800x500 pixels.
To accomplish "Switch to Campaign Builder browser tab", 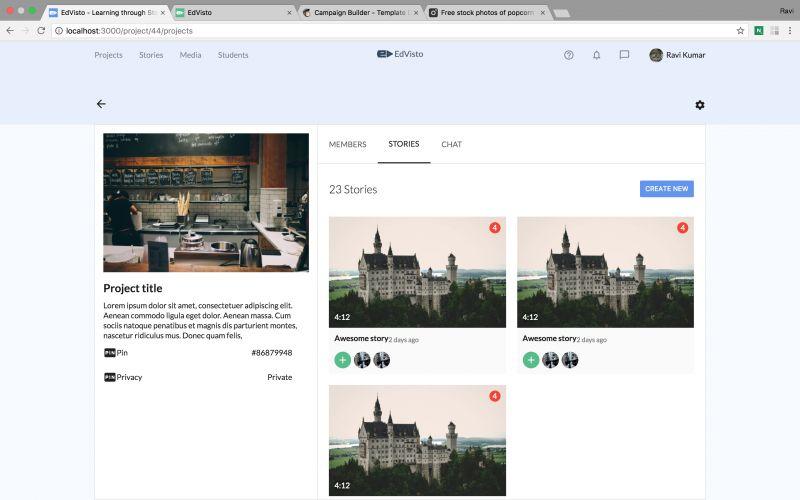I will (x=359, y=12).
